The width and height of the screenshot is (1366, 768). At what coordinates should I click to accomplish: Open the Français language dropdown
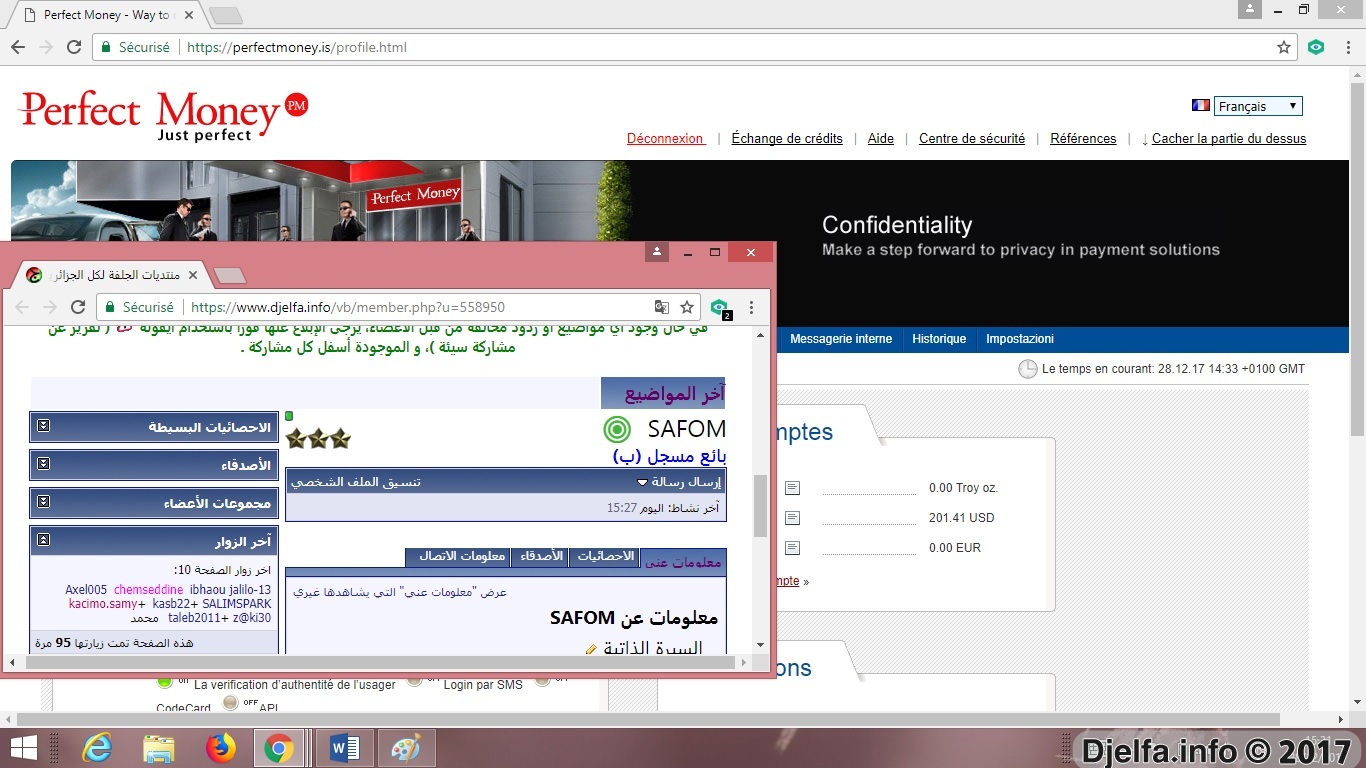click(1258, 106)
